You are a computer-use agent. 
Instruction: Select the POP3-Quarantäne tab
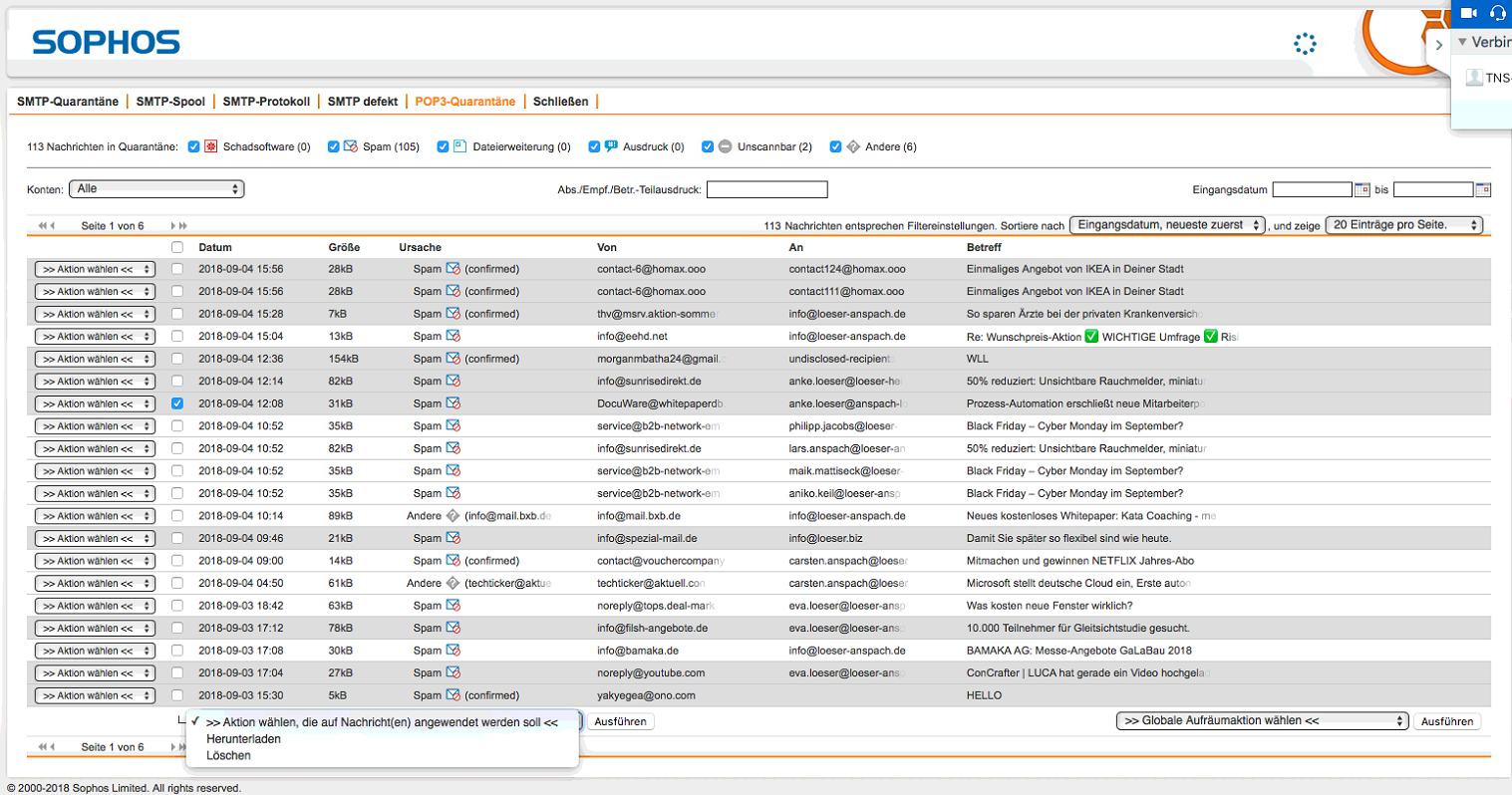click(465, 102)
